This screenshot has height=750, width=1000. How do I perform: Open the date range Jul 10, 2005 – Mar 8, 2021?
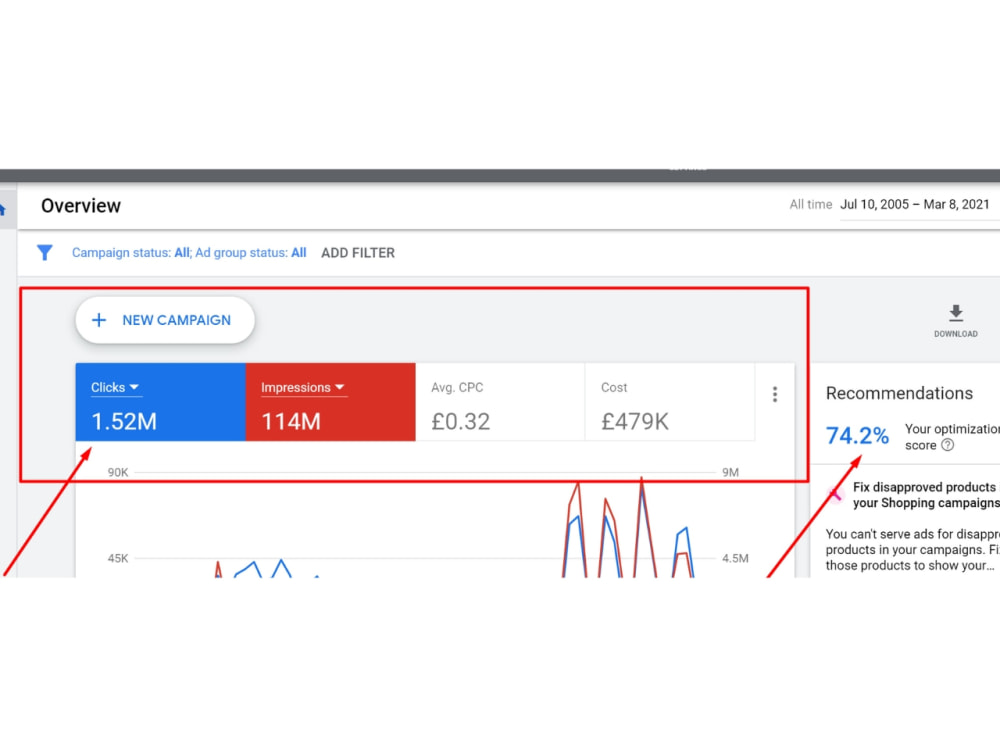(915, 205)
